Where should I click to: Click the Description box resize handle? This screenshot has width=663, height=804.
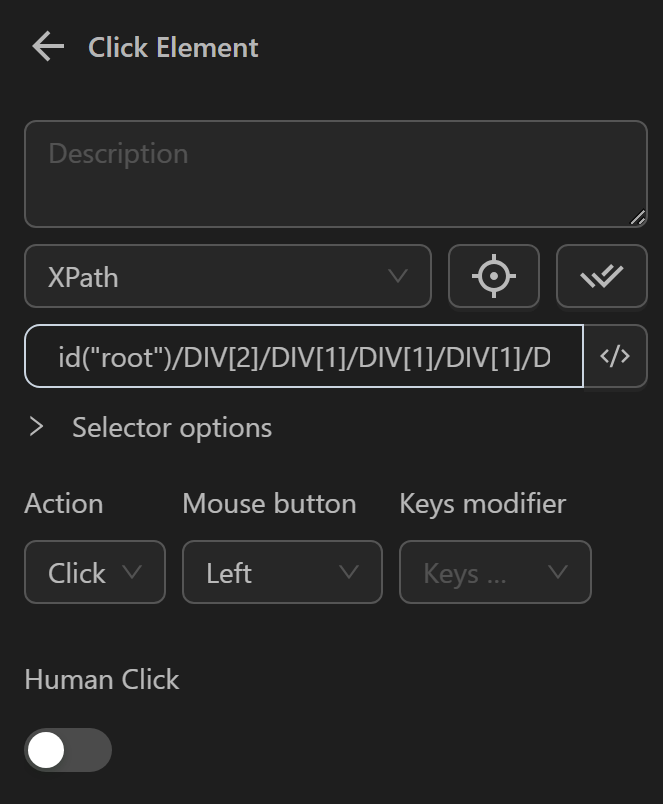pyautogui.click(x=638, y=215)
